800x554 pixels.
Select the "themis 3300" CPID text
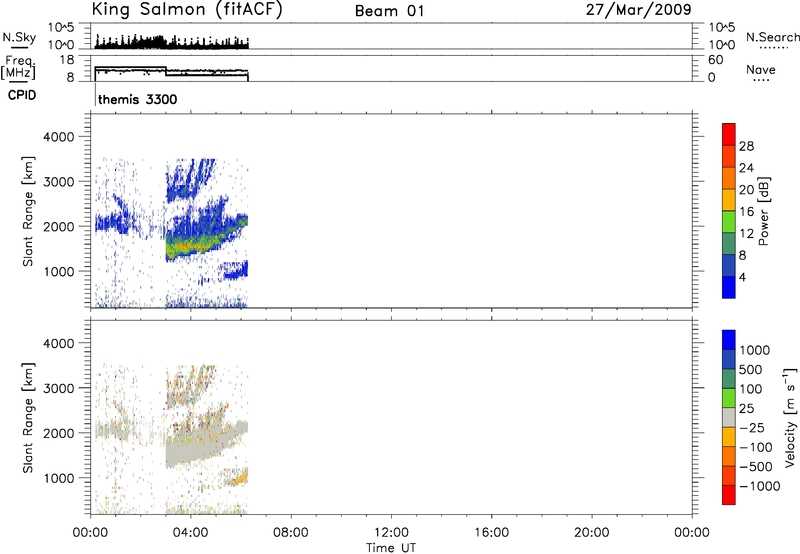pos(137,99)
